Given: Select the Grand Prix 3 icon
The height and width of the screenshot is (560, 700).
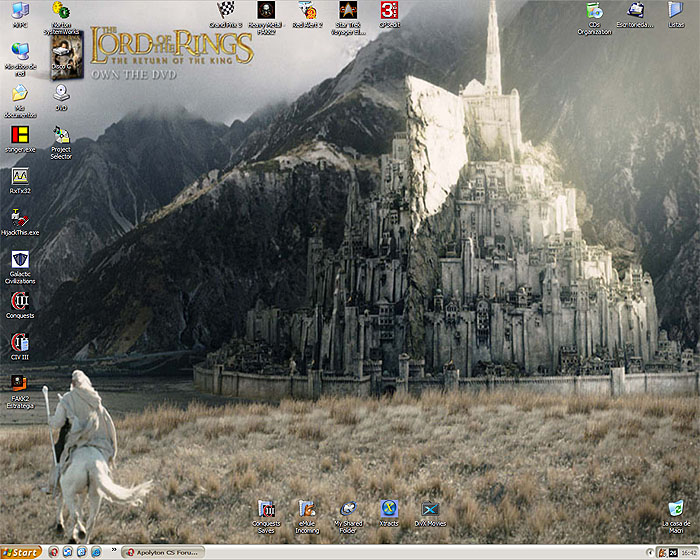Looking at the screenshot, I should [225, 10].
